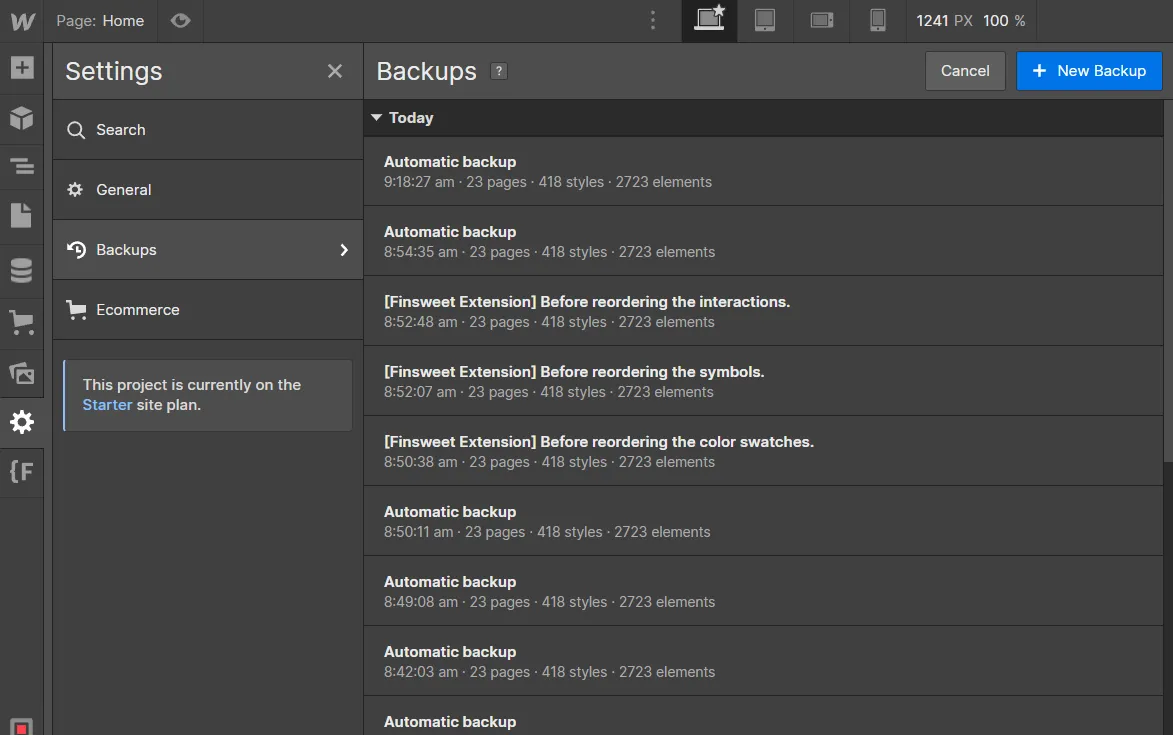Open the CMS Collections panel
The width and height of the screenshot is (1173, 735).
coord(22,271)
